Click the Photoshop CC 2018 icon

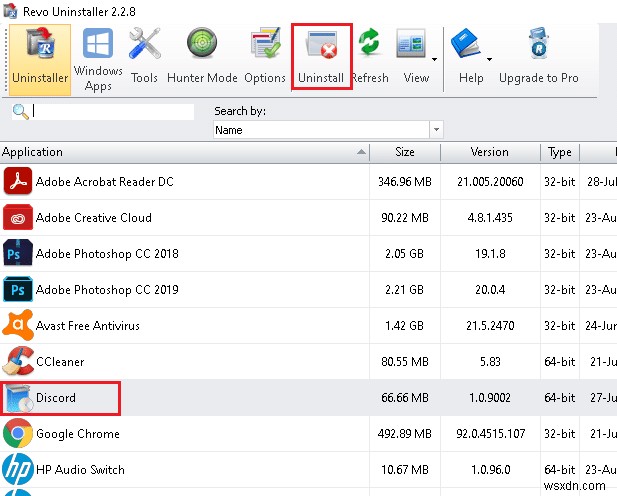(x=18, y=253)
